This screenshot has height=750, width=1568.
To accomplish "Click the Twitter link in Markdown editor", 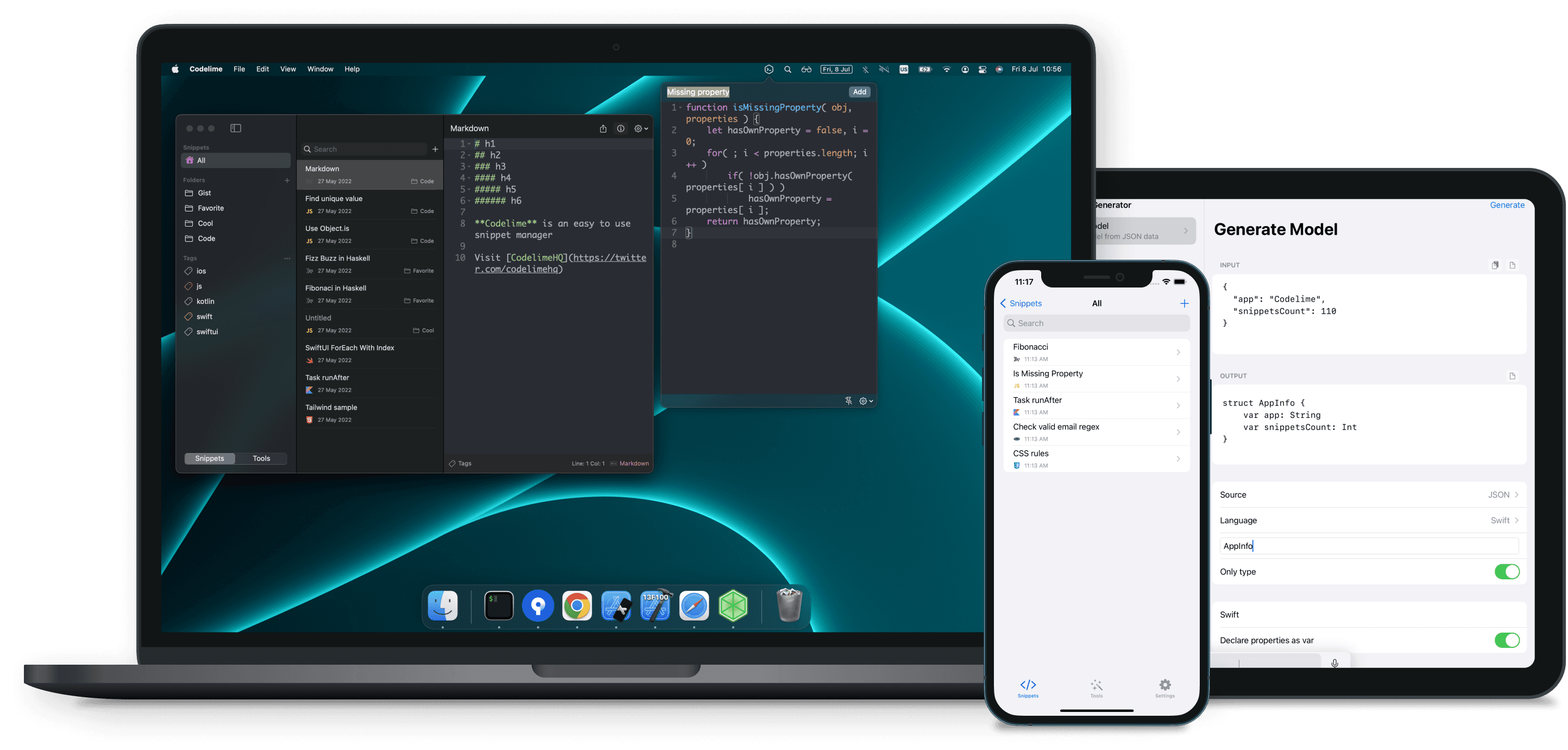I will 559,263.
